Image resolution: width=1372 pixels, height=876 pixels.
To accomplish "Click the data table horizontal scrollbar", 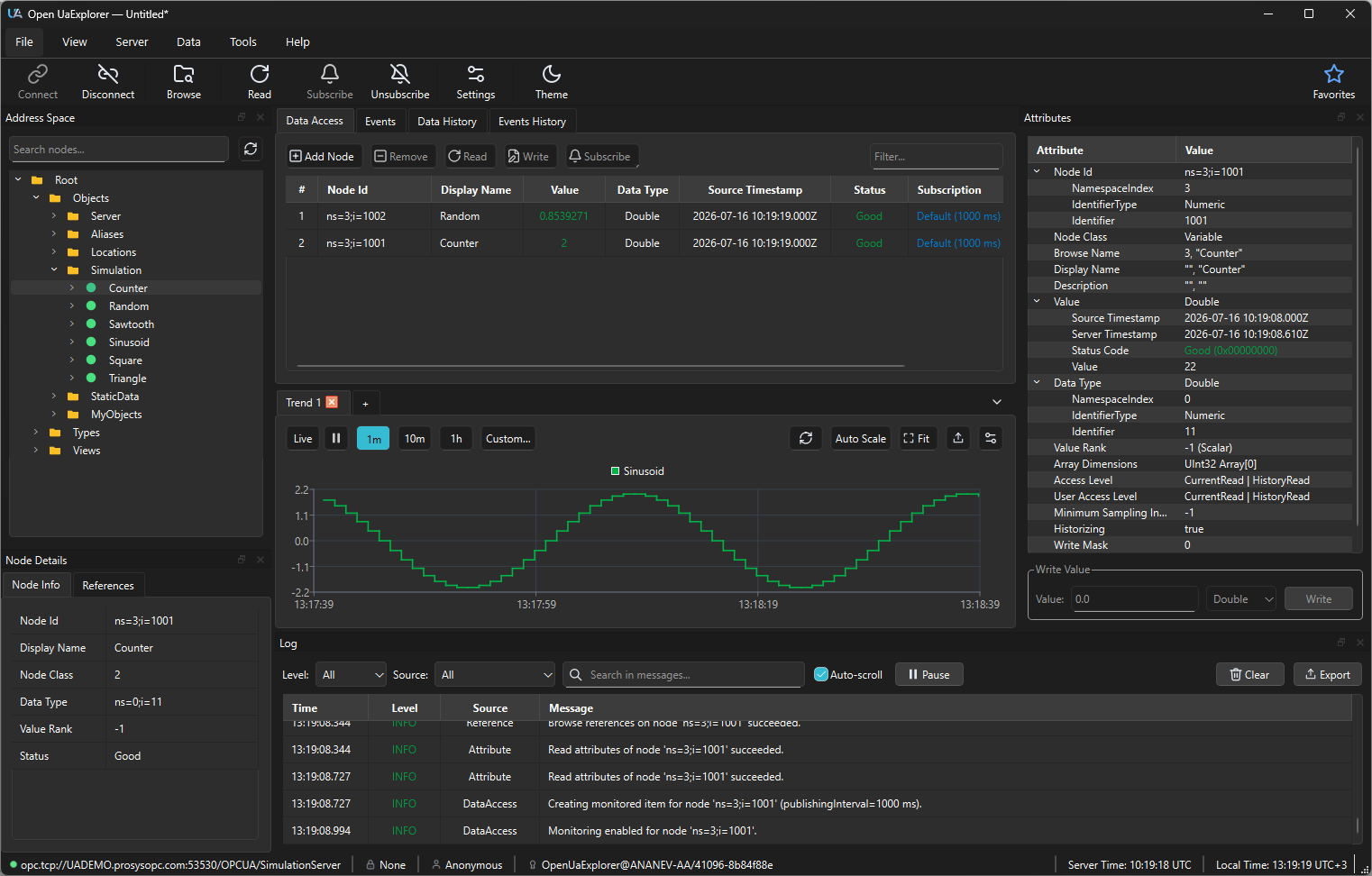I will [600, 365].
